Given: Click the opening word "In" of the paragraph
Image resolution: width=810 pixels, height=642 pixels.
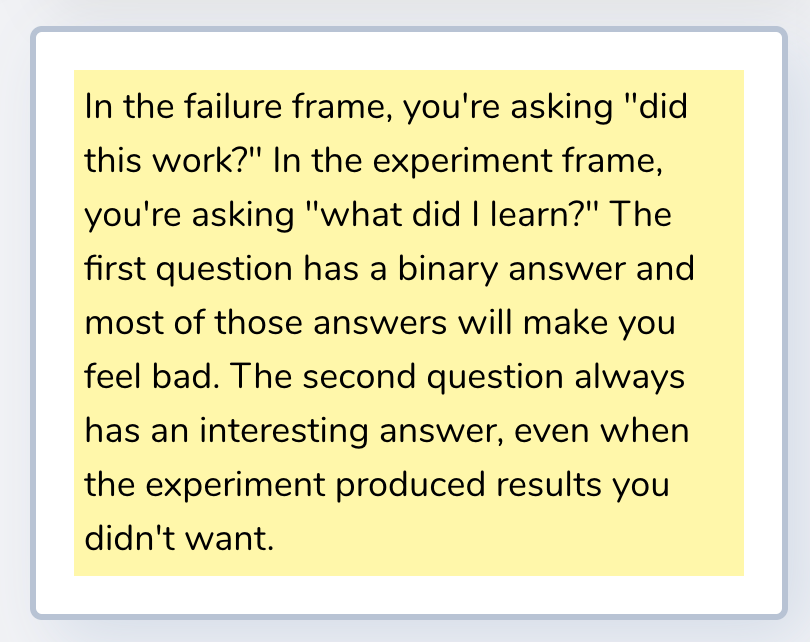Looking at the screenshot, I should coord(98,106).
